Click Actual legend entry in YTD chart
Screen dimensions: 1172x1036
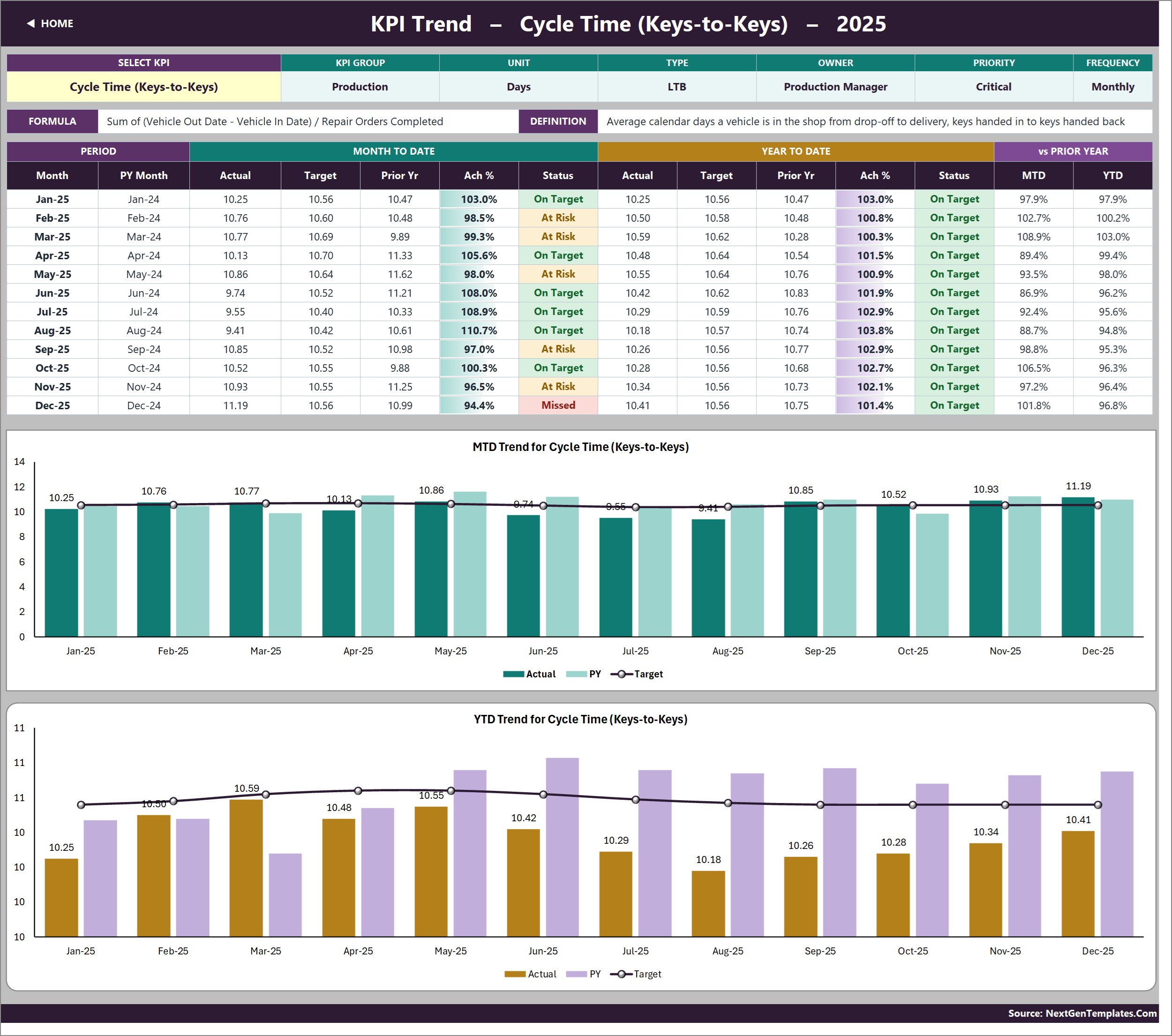coord(530,974)
